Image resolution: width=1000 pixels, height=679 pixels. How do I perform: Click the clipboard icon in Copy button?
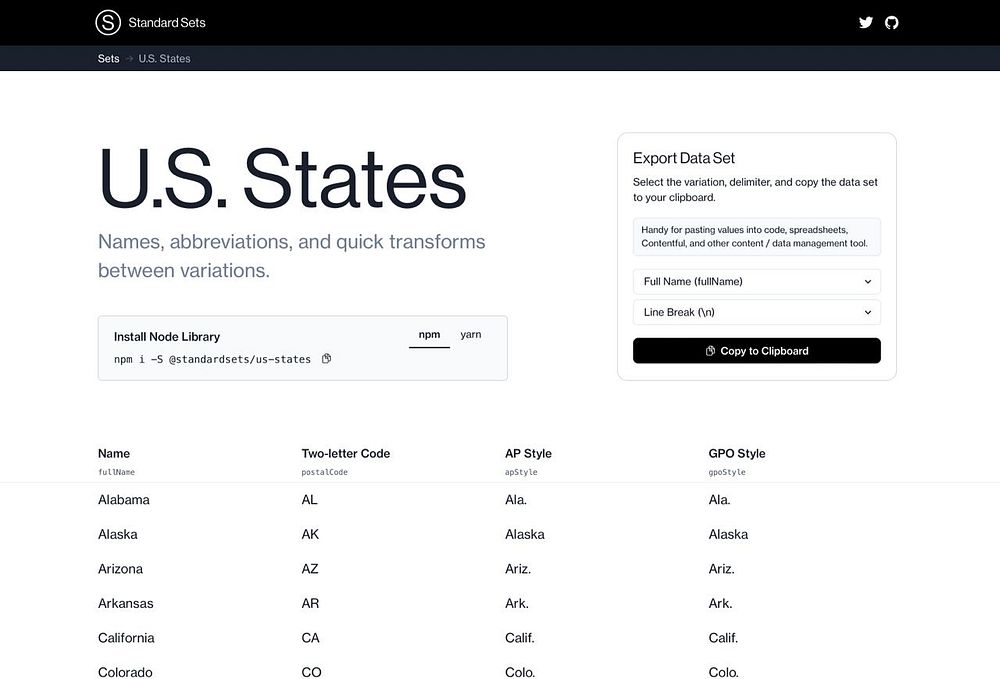click(710, 351)
